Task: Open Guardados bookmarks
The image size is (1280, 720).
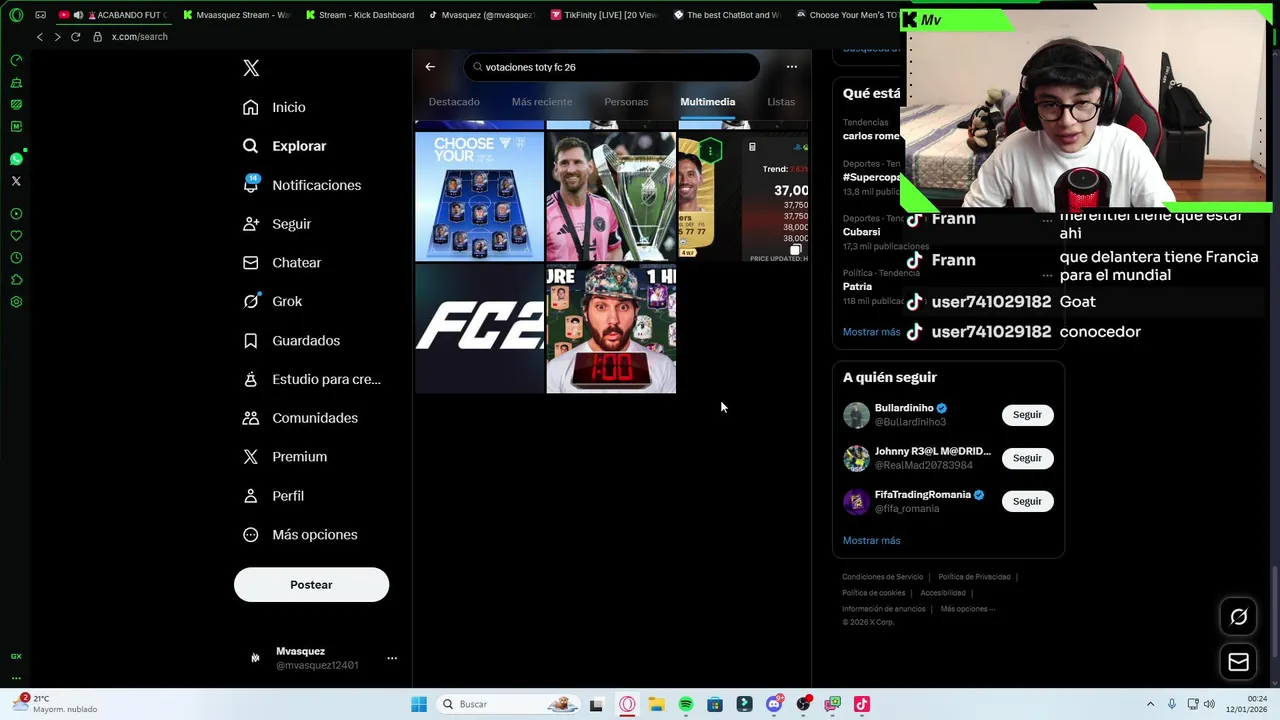Action: coord(291,341)
